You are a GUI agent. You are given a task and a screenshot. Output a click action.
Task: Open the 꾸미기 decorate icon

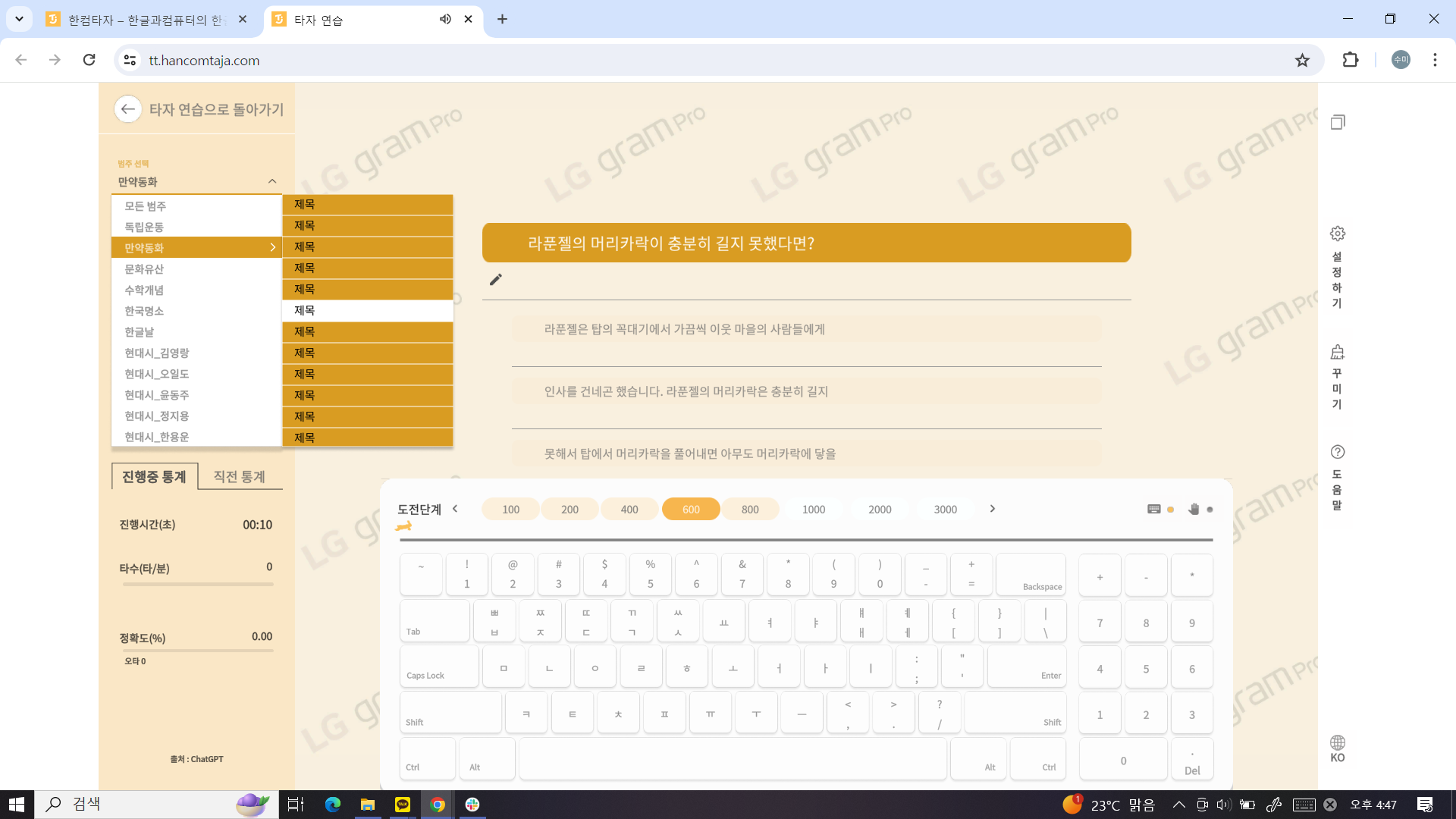(1338, 352)
